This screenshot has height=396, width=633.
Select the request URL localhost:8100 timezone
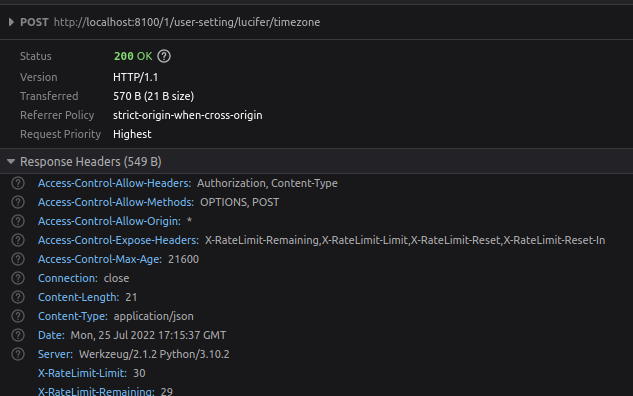click(x=187, y=22)
